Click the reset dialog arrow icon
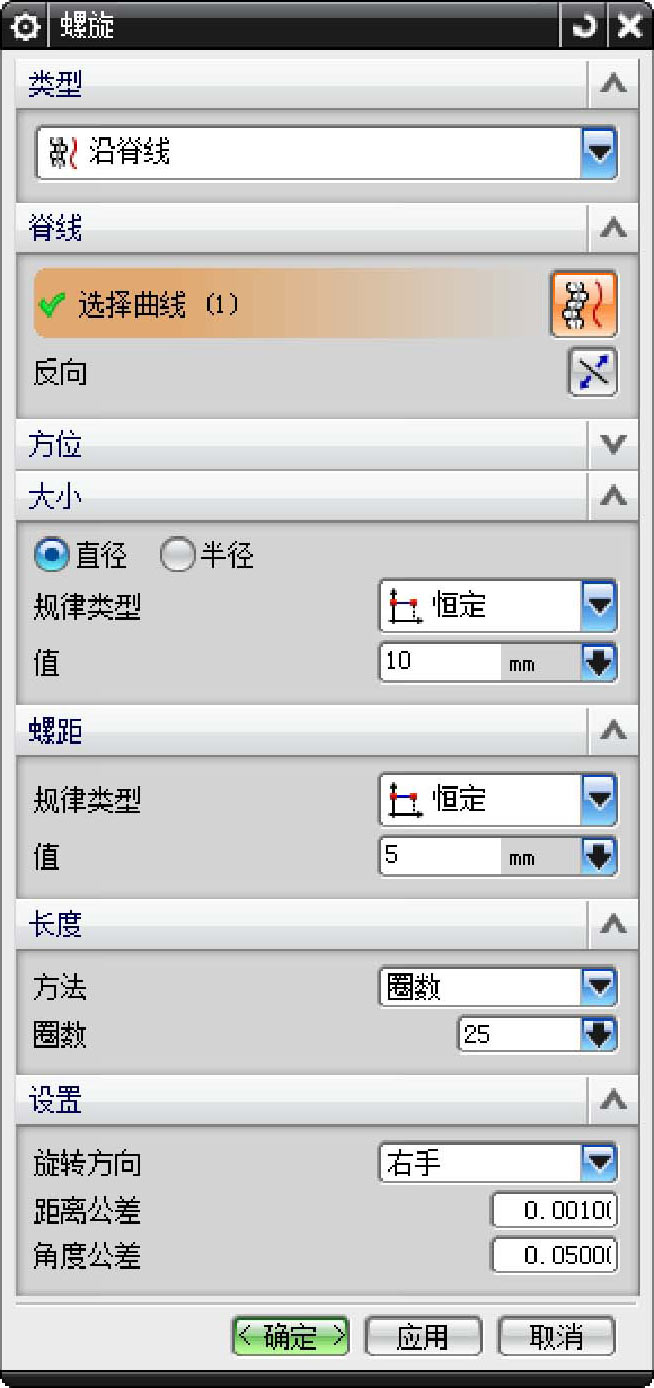Image resolution: width=654 pixels, height=1388 pixels. click(x=582, y=26)
